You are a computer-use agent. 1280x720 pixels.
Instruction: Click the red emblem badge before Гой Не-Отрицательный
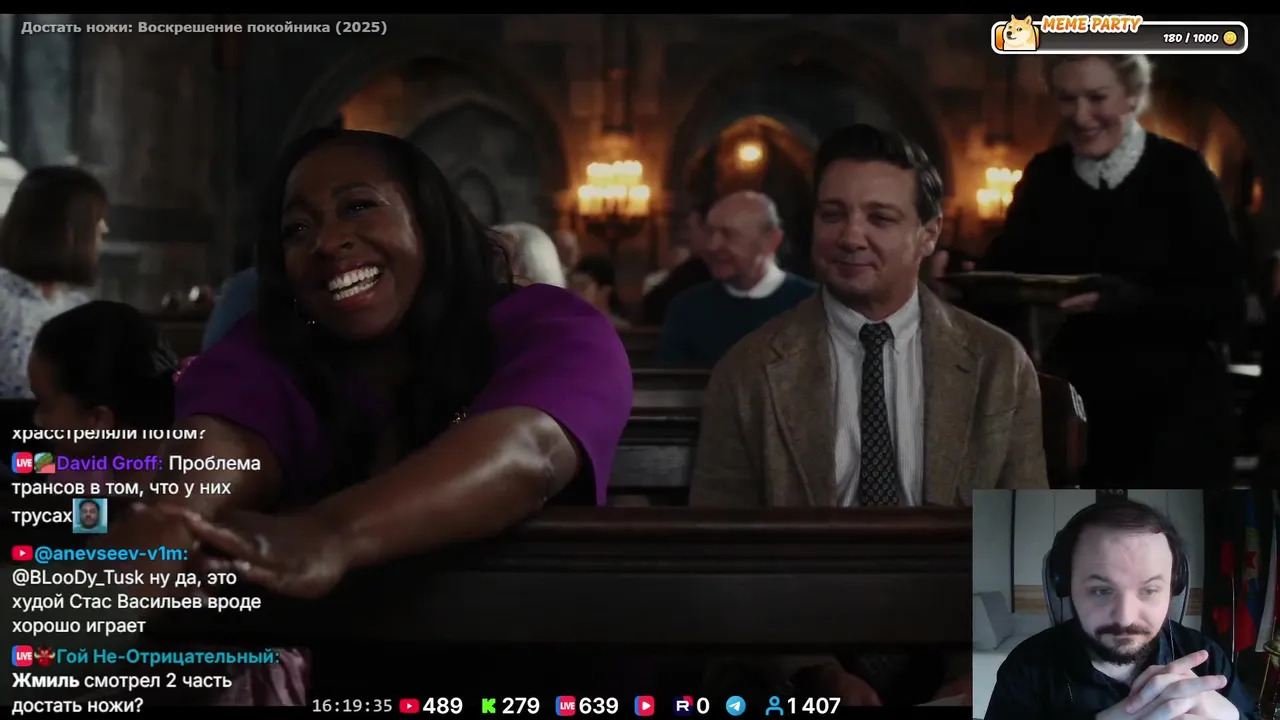(44, 656)
